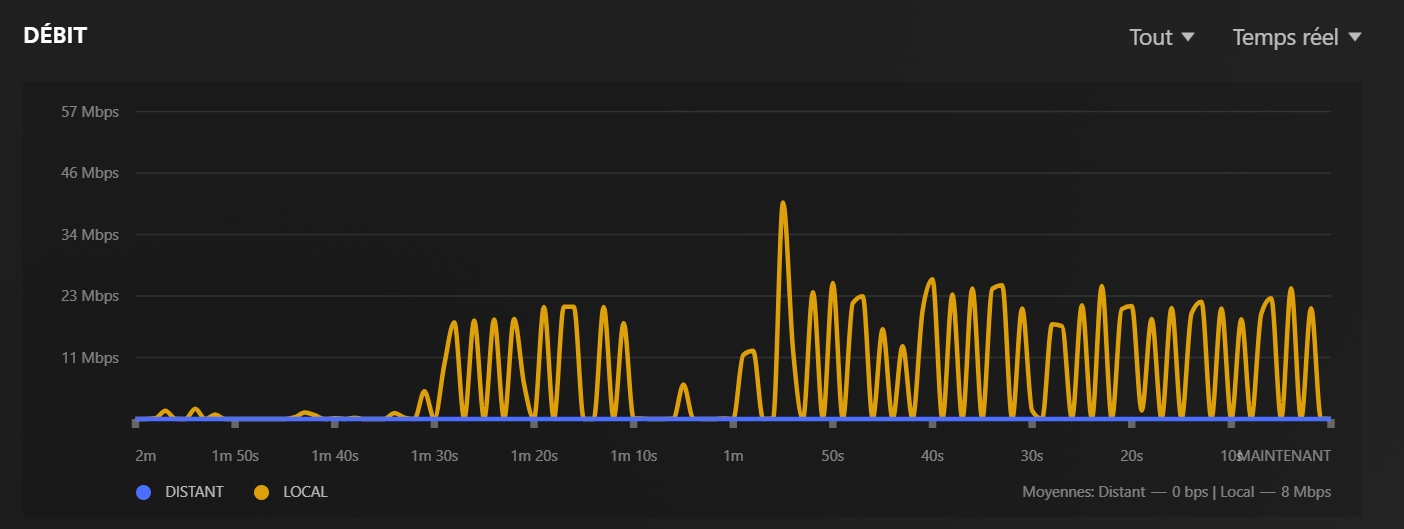
Task: Click the 57 Mbps y-axis label
Action: 90,112
